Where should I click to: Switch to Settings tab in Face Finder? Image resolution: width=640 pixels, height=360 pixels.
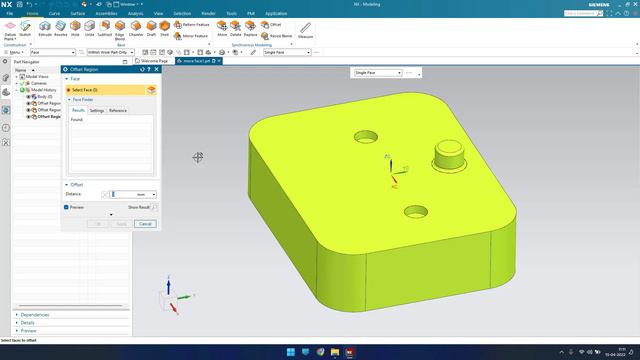tap(97, 111)
